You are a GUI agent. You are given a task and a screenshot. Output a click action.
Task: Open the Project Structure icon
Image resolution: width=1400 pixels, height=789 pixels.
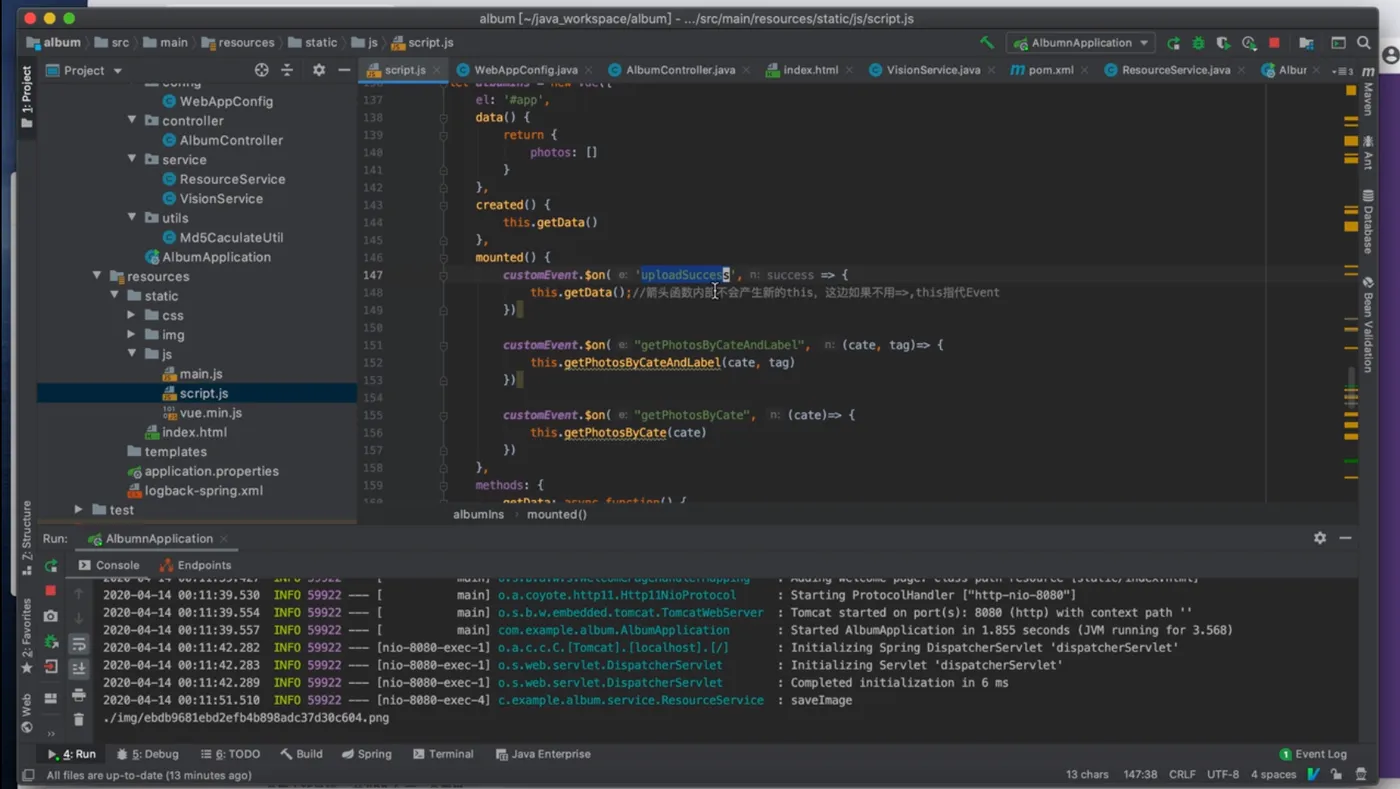click(x=1306, y=43)
